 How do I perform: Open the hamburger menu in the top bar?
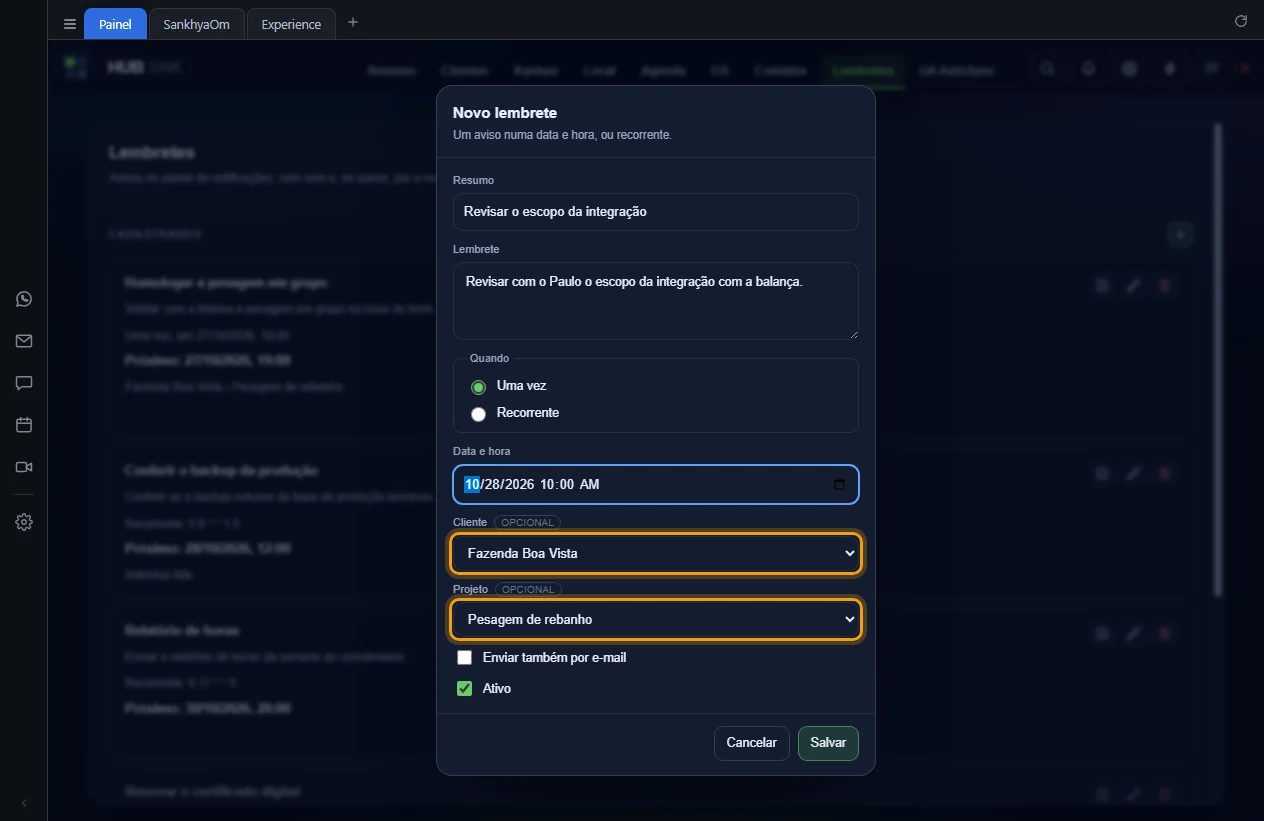69,24
